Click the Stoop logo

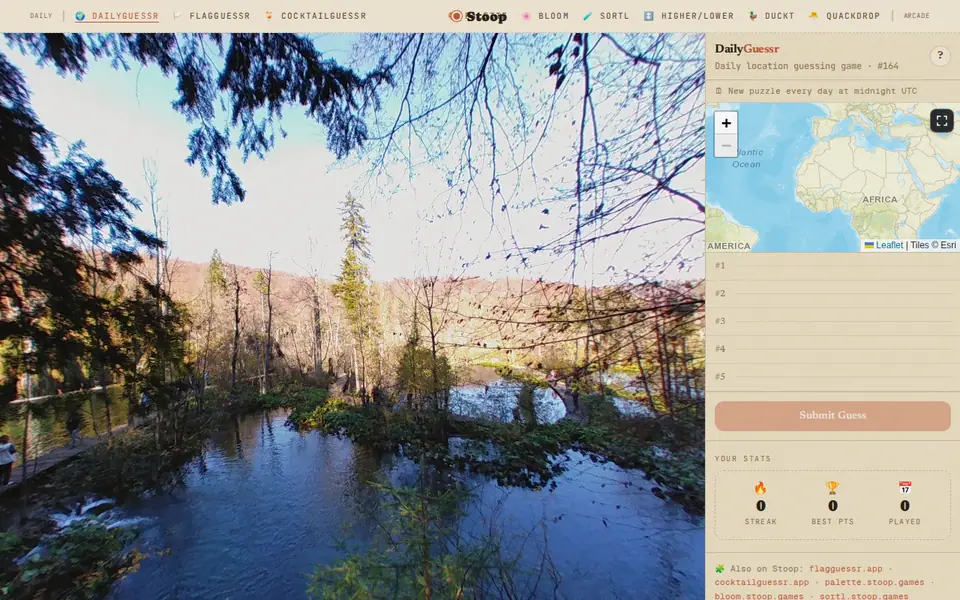click(478, 16)
